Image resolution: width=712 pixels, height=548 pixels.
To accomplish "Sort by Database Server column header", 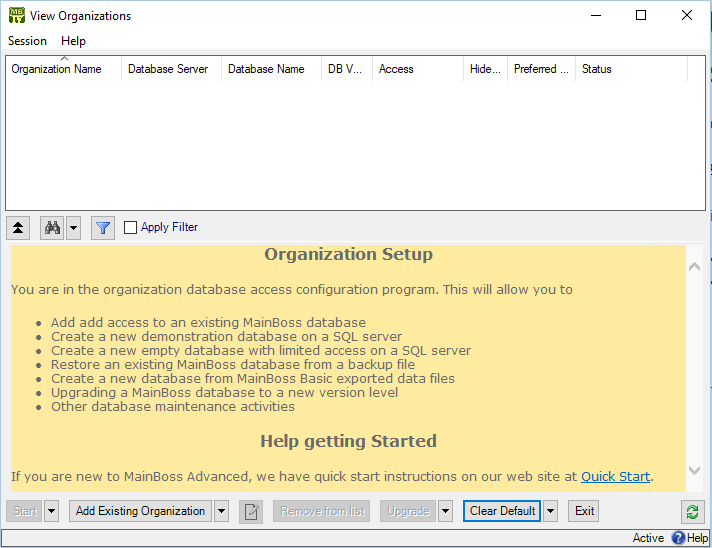I will 172,69.
